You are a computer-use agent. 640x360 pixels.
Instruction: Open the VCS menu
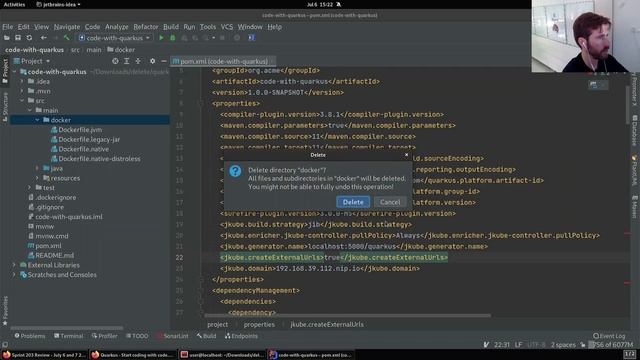[x=227, y=27]
